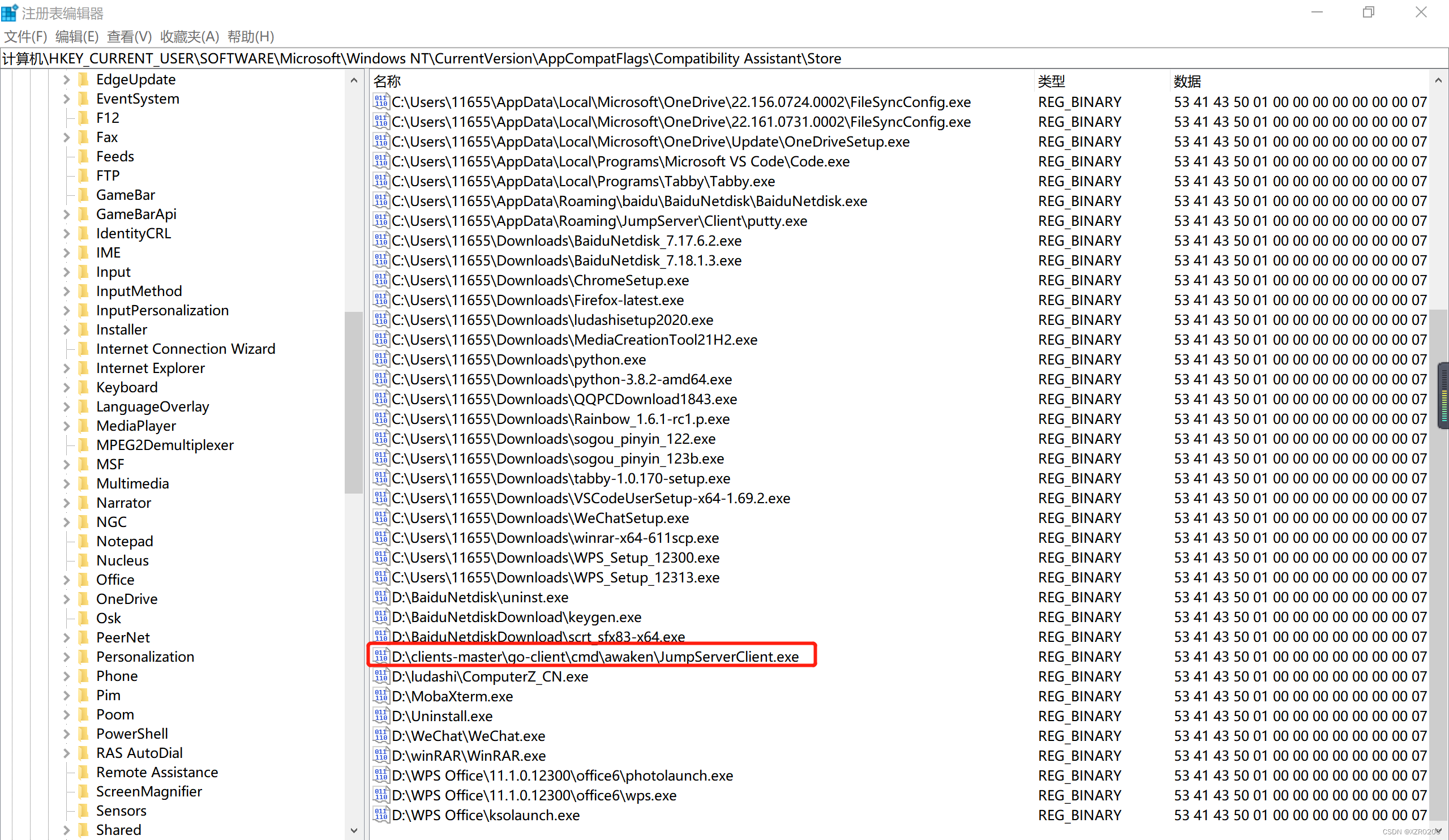This screenshot has width=1449, height=840.
Task: Expand the EventSystem key
Action: [66, 99]
